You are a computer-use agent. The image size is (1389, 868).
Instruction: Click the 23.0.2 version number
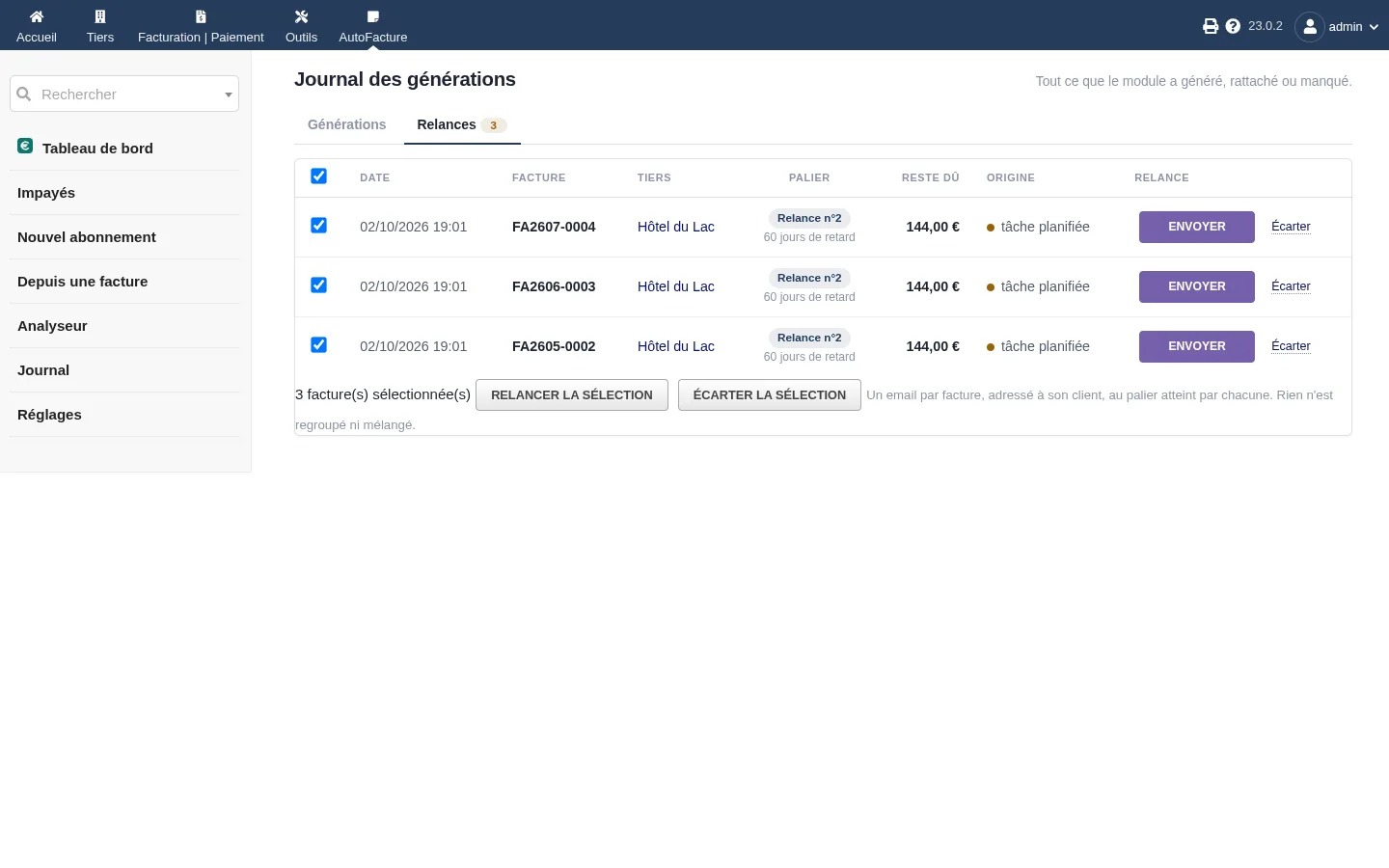(x=1266, y=26)
